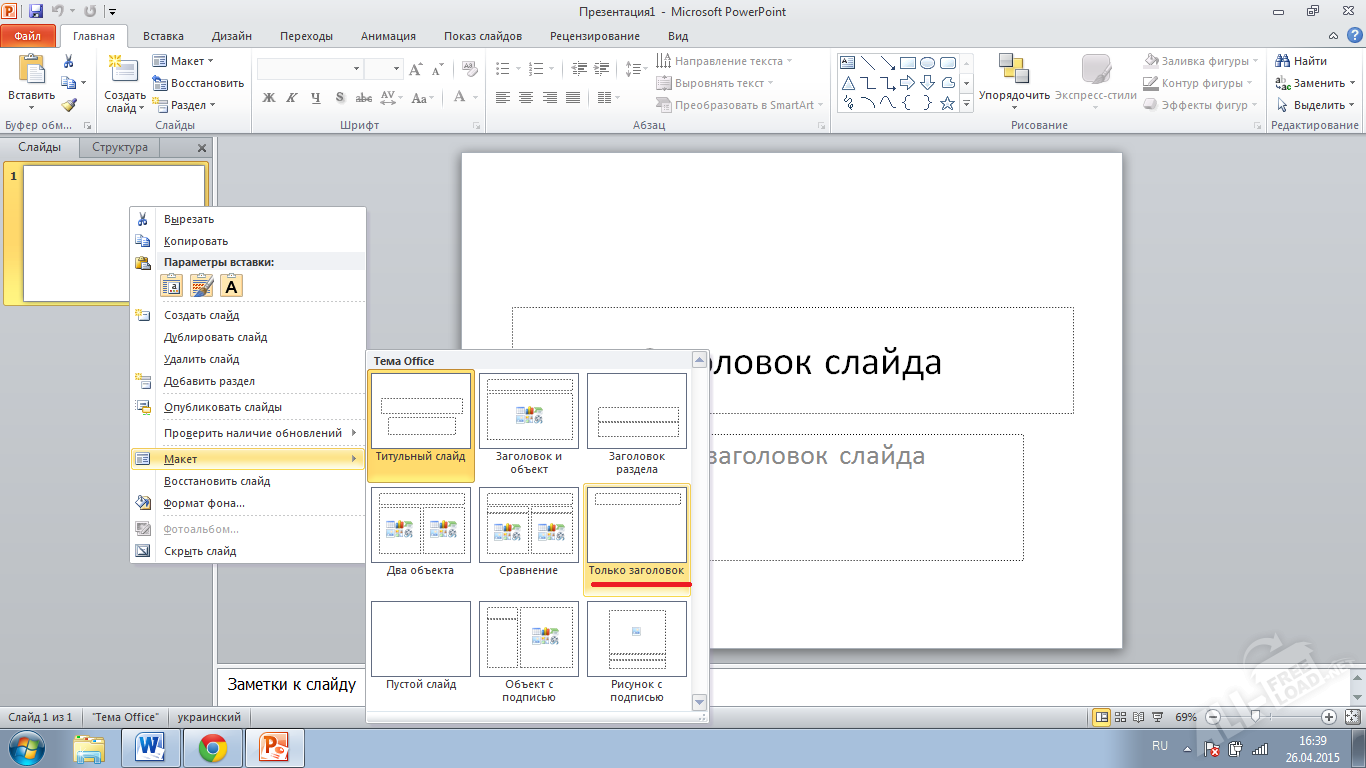Screen dimensions: 1366x768
Task: Select the rectangle shape in Рисование gallery
Action: 908,62
